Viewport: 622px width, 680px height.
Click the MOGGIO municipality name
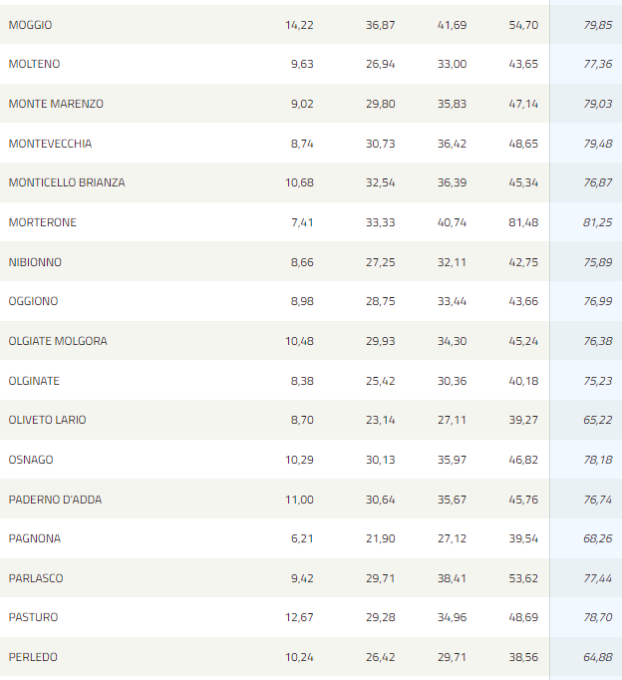tap(30, 24)
